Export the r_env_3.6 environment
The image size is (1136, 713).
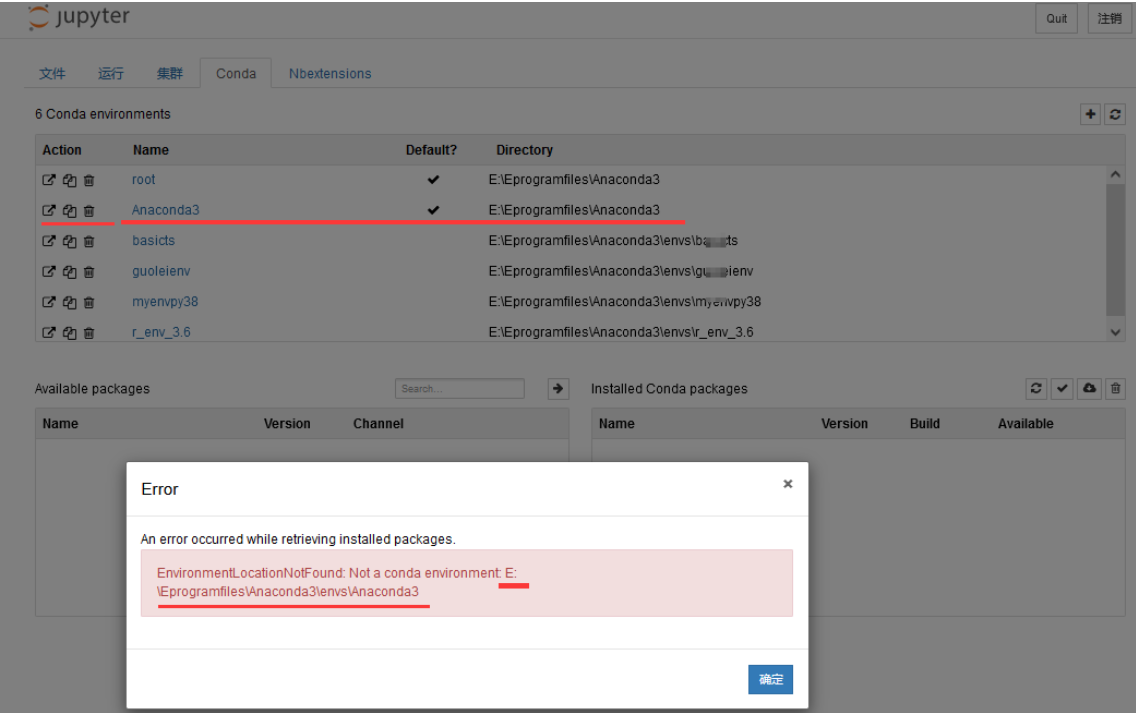[x=49, y=333]
